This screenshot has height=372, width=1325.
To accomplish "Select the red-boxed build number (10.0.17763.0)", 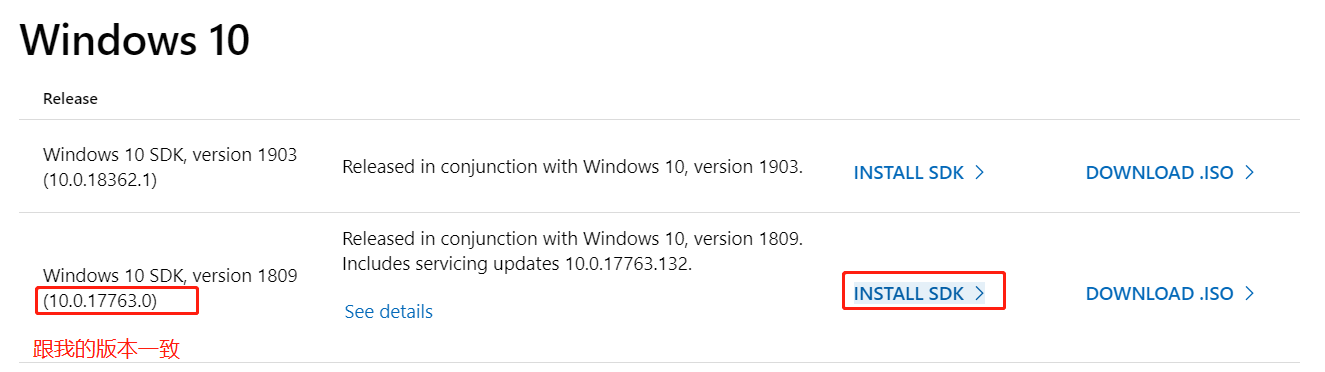I will (x=100, y=300).
